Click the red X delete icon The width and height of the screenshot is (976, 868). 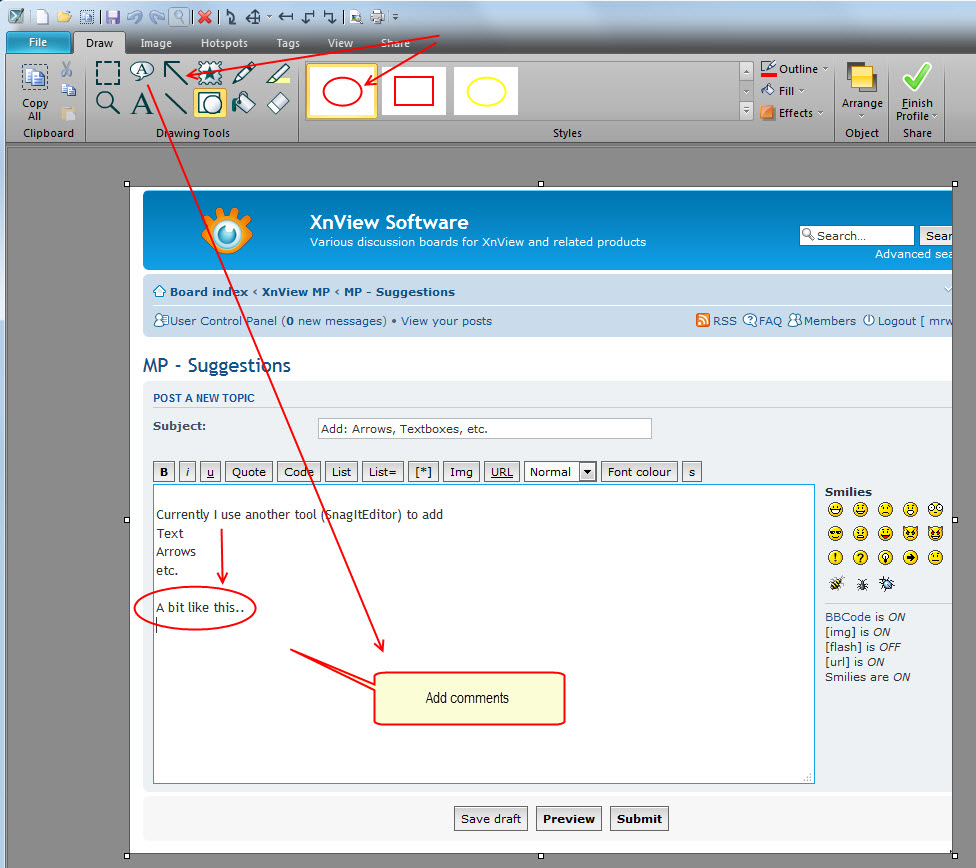coord(205,17)
